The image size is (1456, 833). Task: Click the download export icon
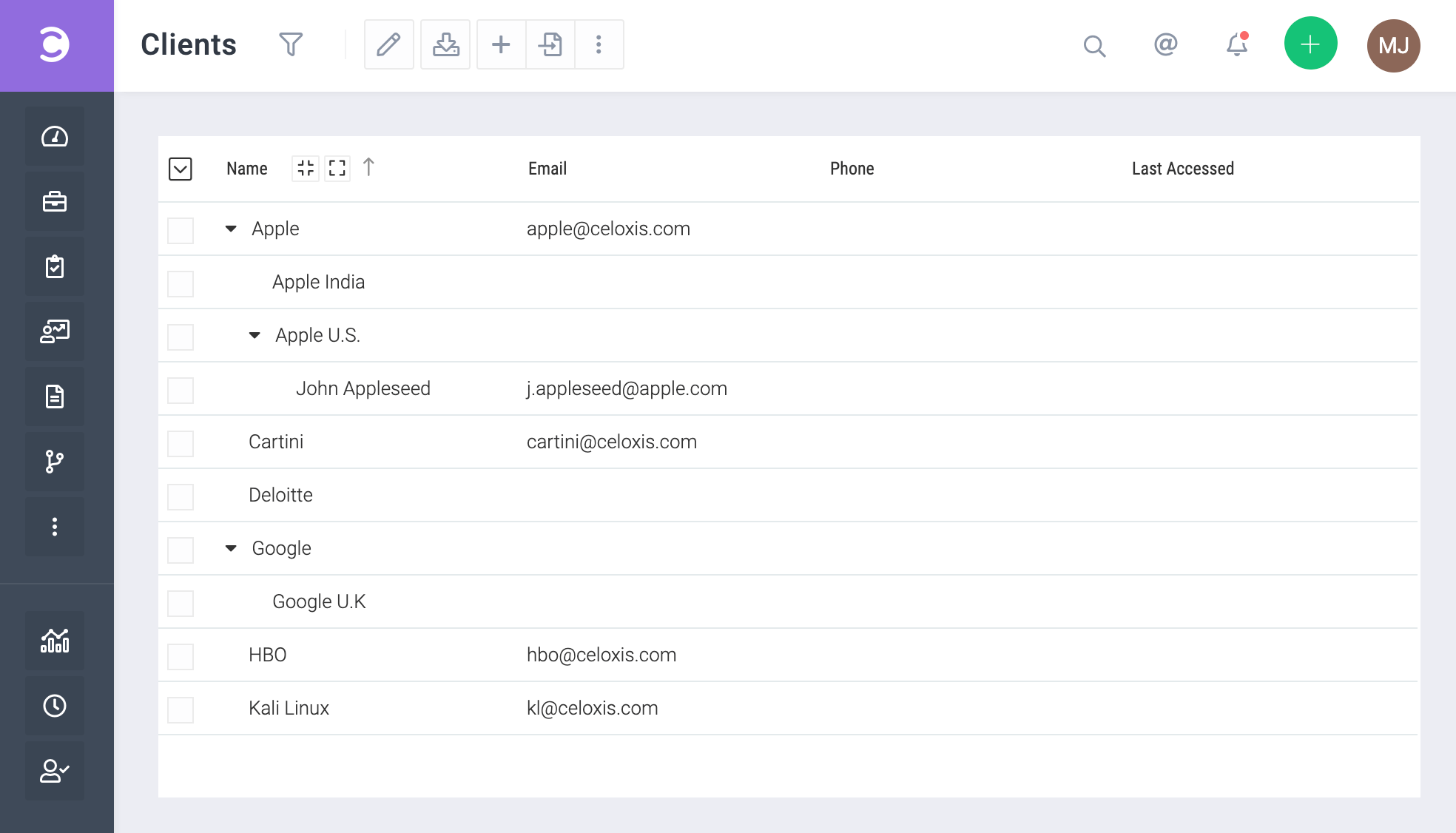coord(445,44)
